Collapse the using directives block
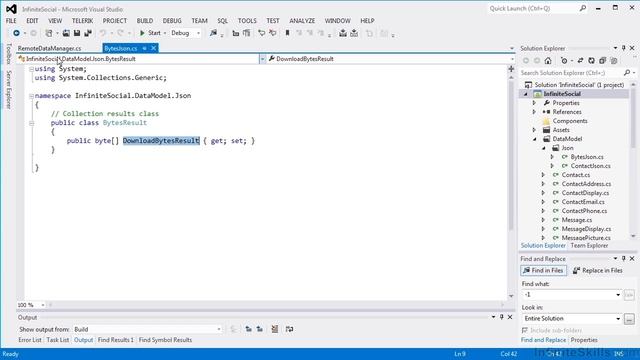 point(31,69)
